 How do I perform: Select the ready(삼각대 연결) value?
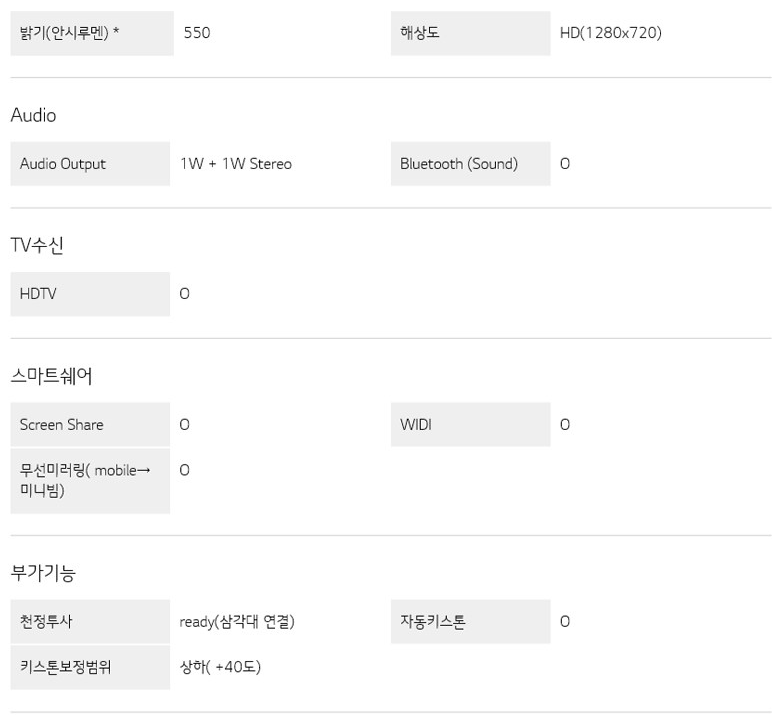[x=237, y=622]
